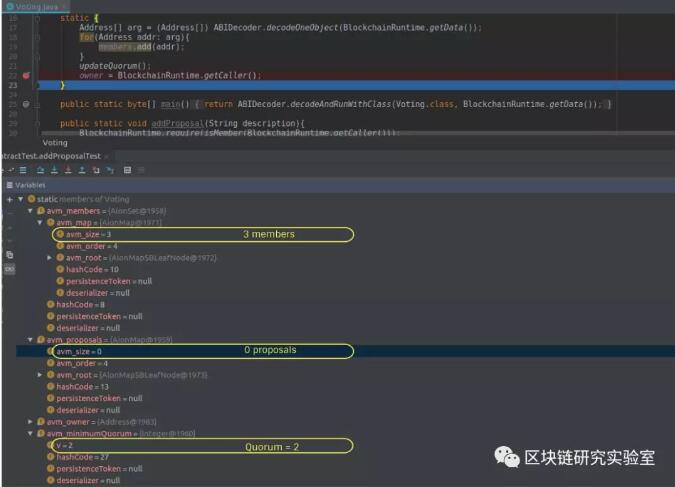Expand the avm_owner tree node
This screenshot has height=487, width=675.
coord(30,422)
